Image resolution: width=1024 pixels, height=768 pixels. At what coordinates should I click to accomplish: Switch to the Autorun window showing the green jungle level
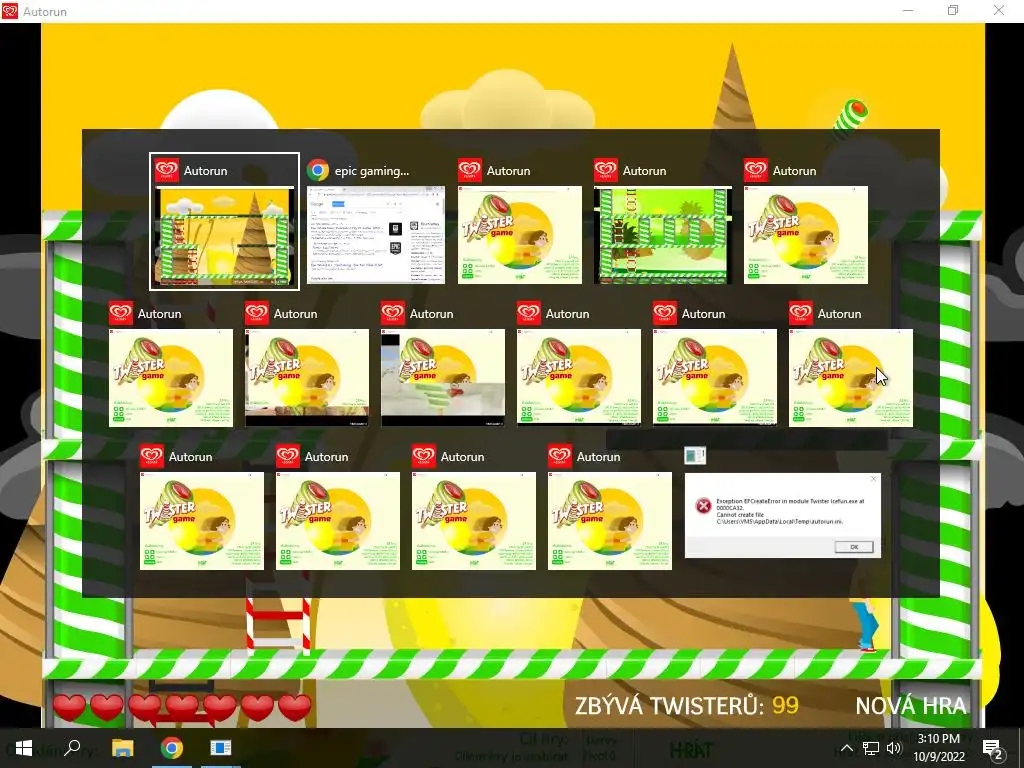tap(662, 234)
